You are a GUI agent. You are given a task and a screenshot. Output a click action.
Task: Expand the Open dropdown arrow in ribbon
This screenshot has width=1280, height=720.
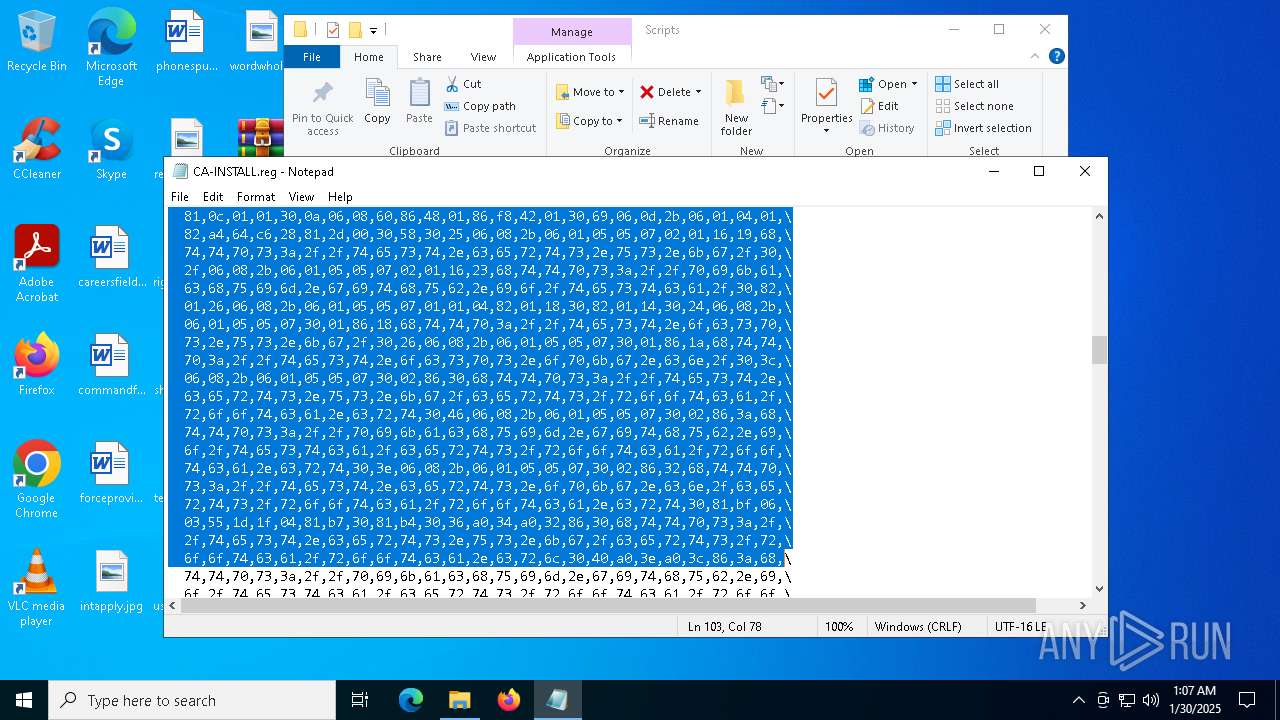tap(914, 84)
